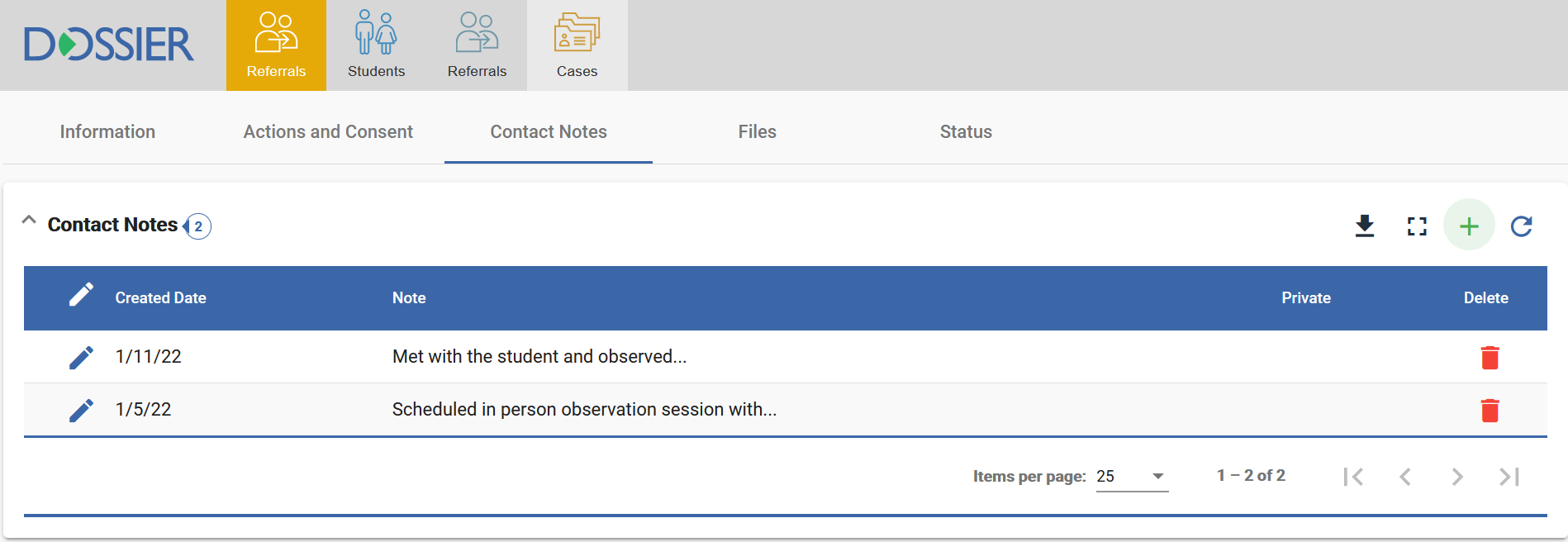Toggle fullscreen view of Contact Notes
The width and height of the screenshot is (1568, 542).
click(1417, 226)
